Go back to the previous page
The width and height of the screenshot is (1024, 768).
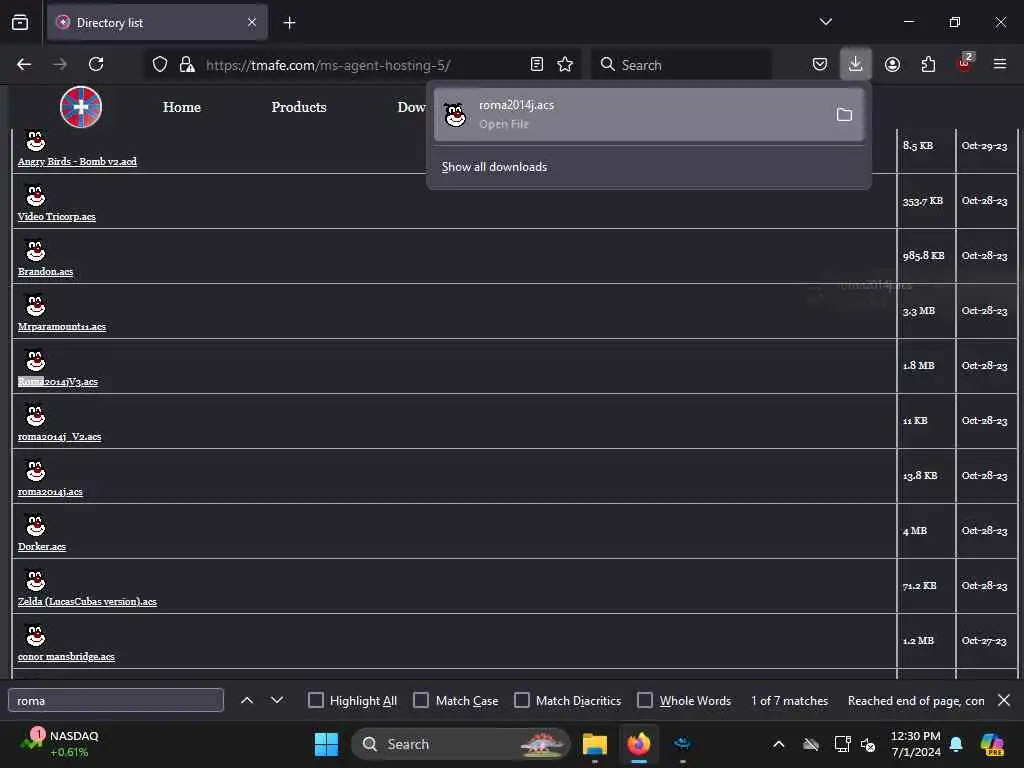click(24, 64)
